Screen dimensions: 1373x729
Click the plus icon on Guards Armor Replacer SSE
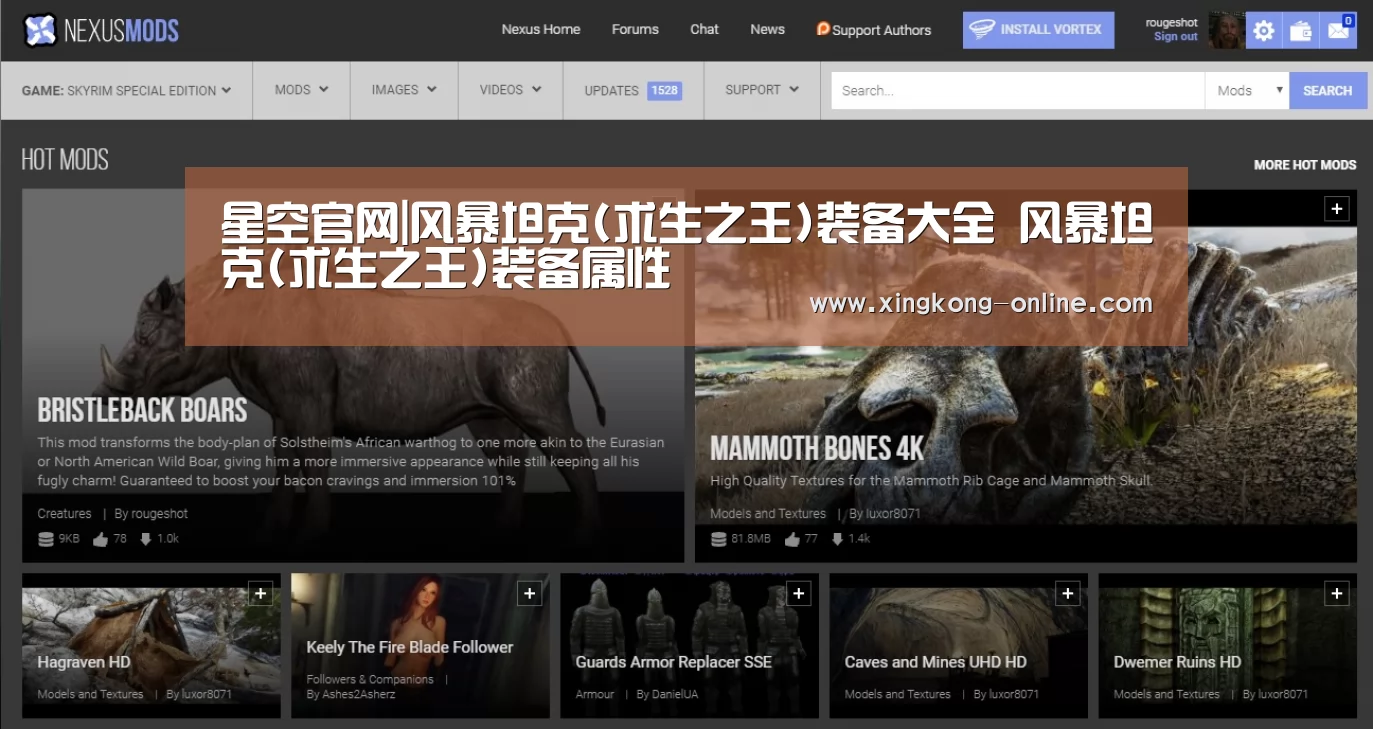pos(798,593)
